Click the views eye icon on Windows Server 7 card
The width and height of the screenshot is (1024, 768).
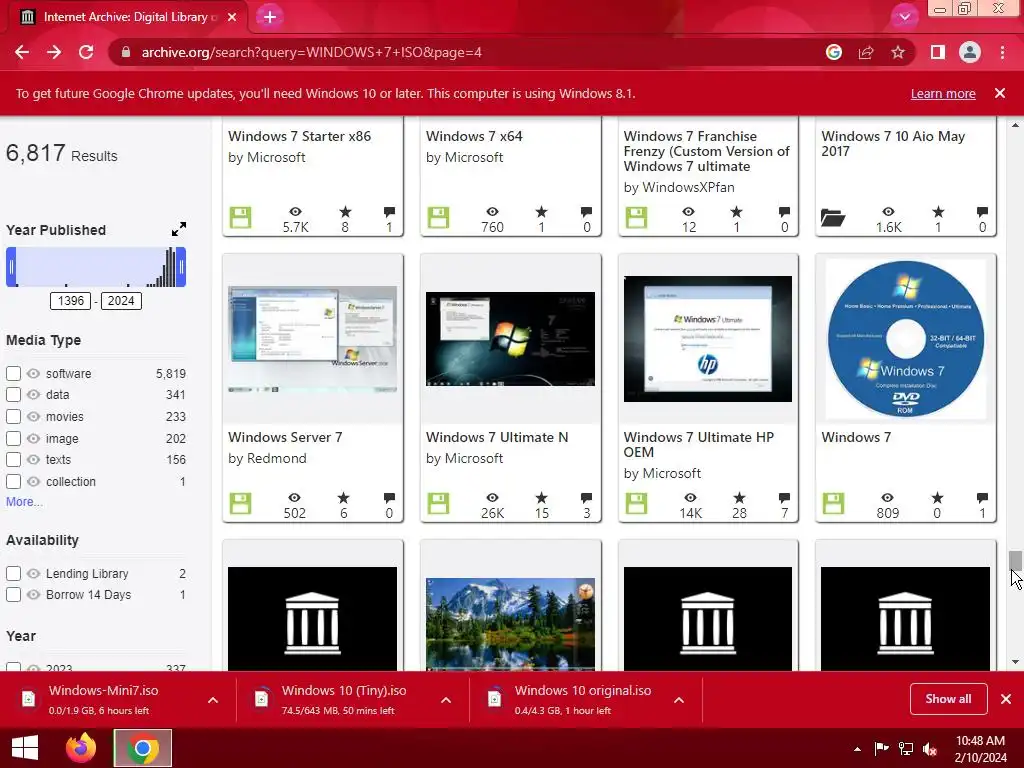(x=295, y=498)
